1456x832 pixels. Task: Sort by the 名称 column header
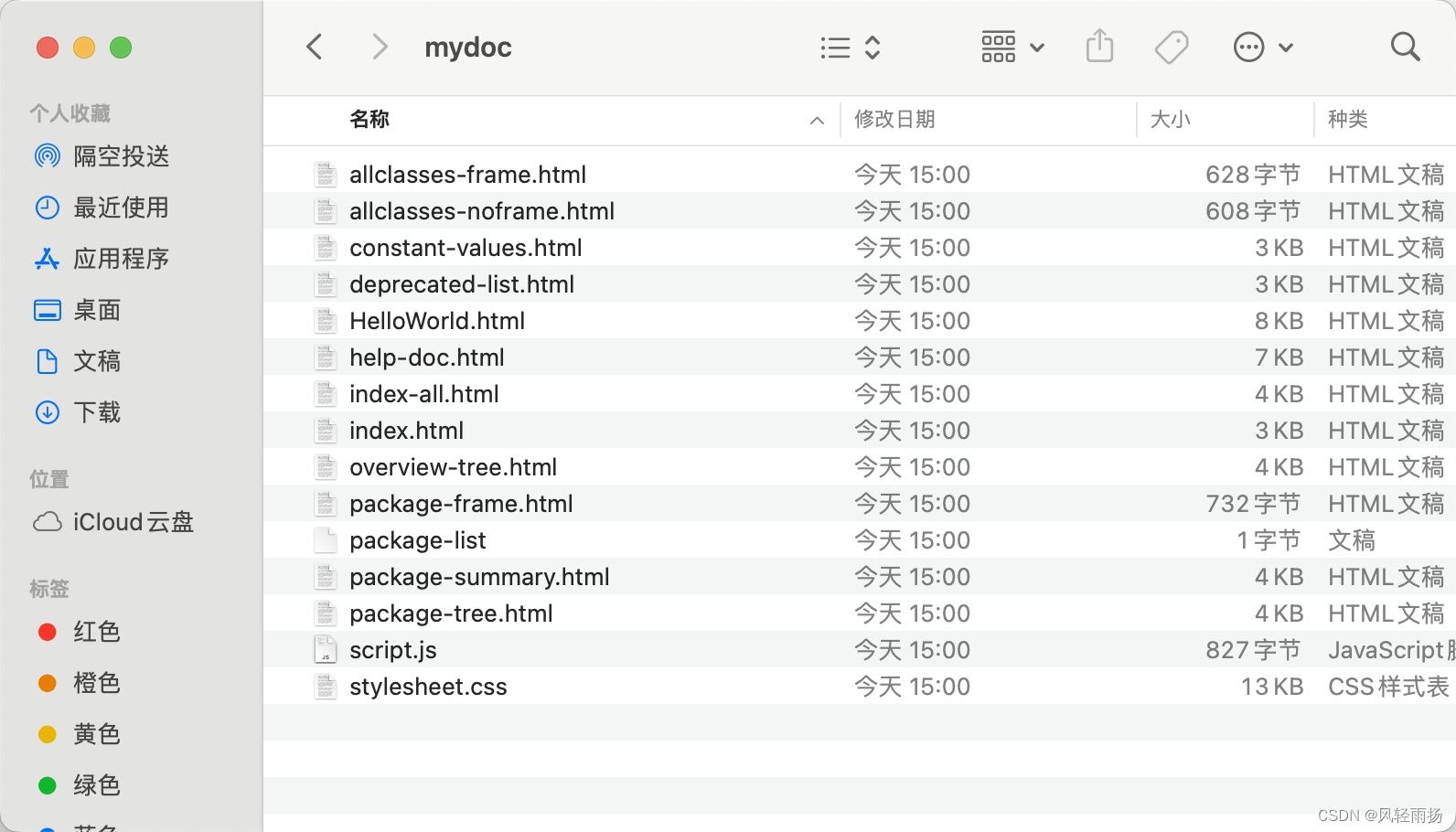tap(369, 119)
